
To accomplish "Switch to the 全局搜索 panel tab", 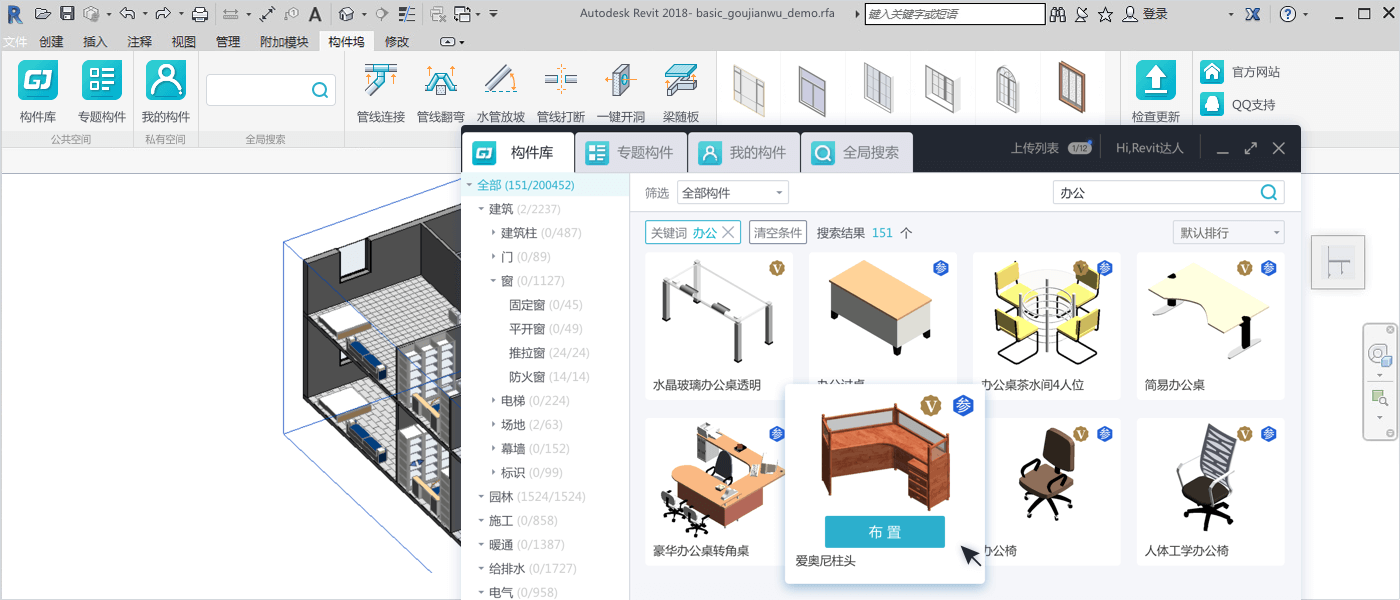I will (x=856, y=153).
